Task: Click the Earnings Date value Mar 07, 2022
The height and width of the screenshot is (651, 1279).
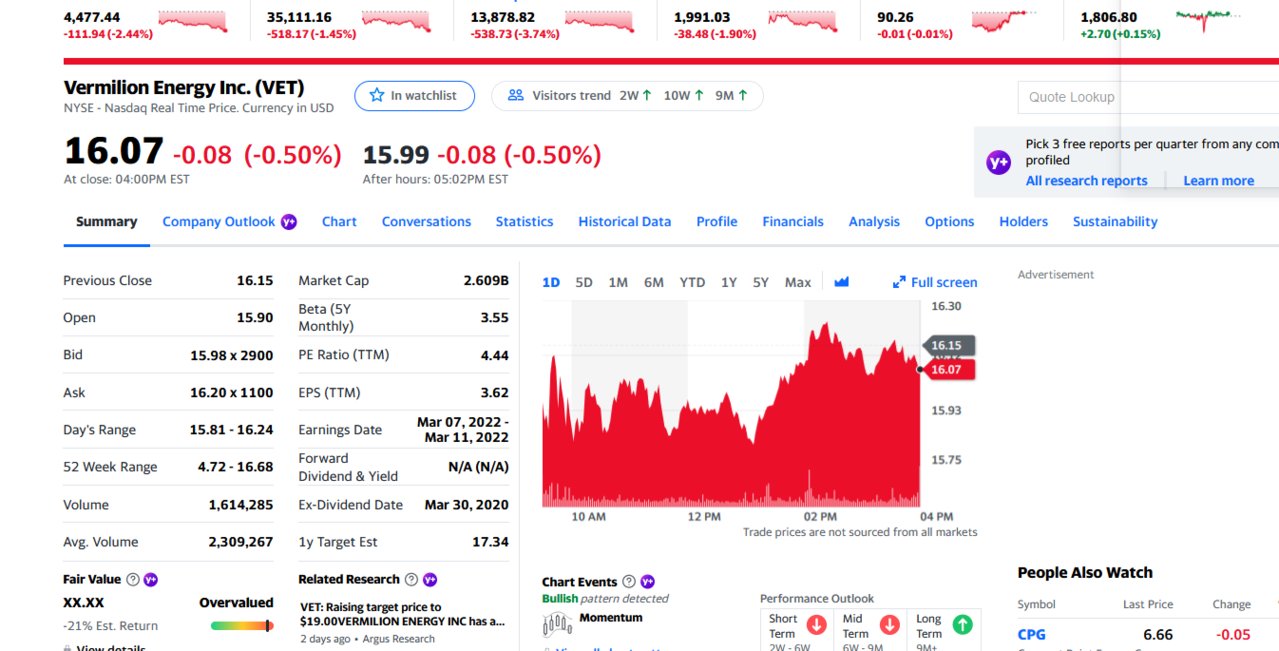Action: [463, 430]
